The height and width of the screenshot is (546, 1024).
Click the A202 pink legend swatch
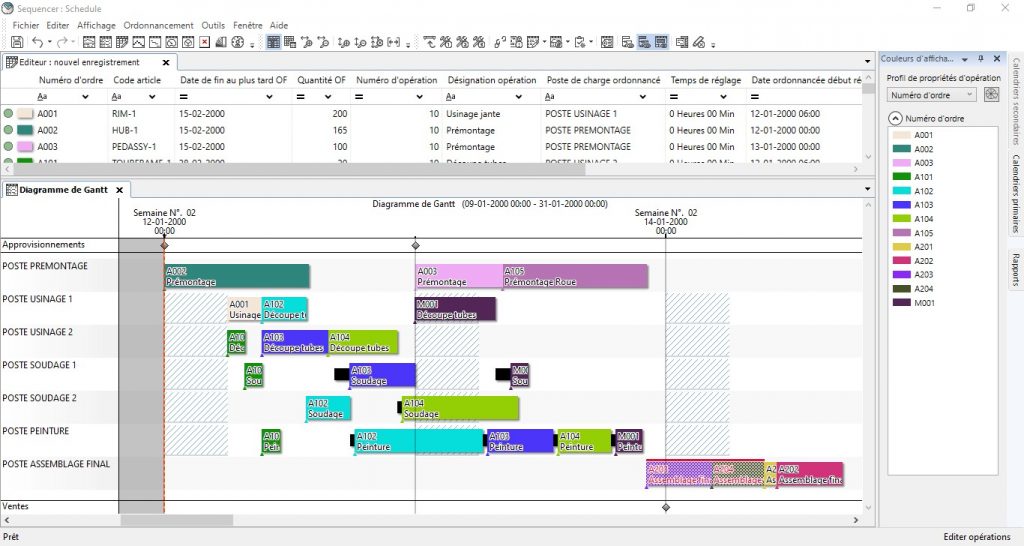click(x=901, y=261)
